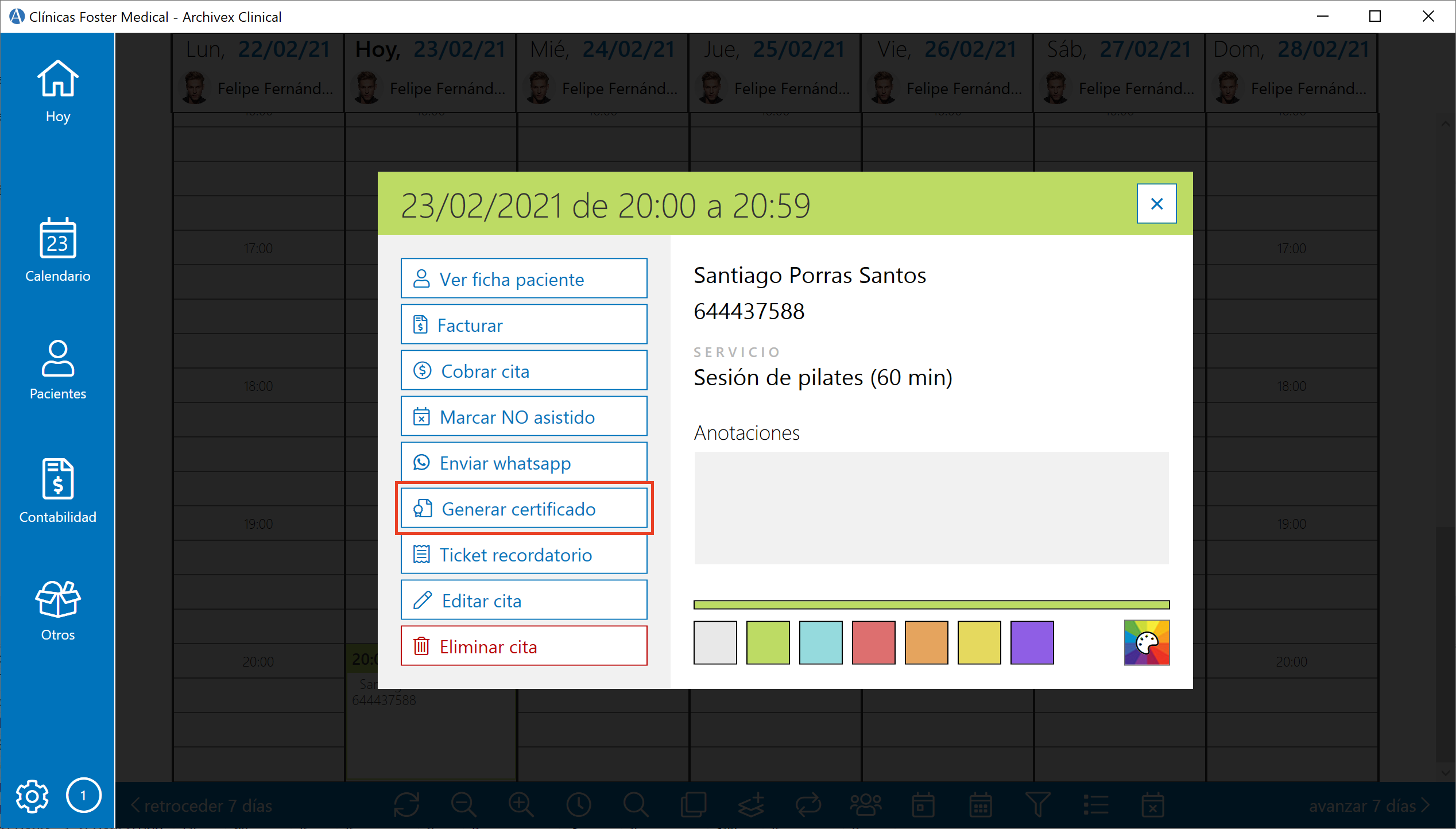Click the recurring appointments icon
1456x829 pixels.
tap(808, 805)
